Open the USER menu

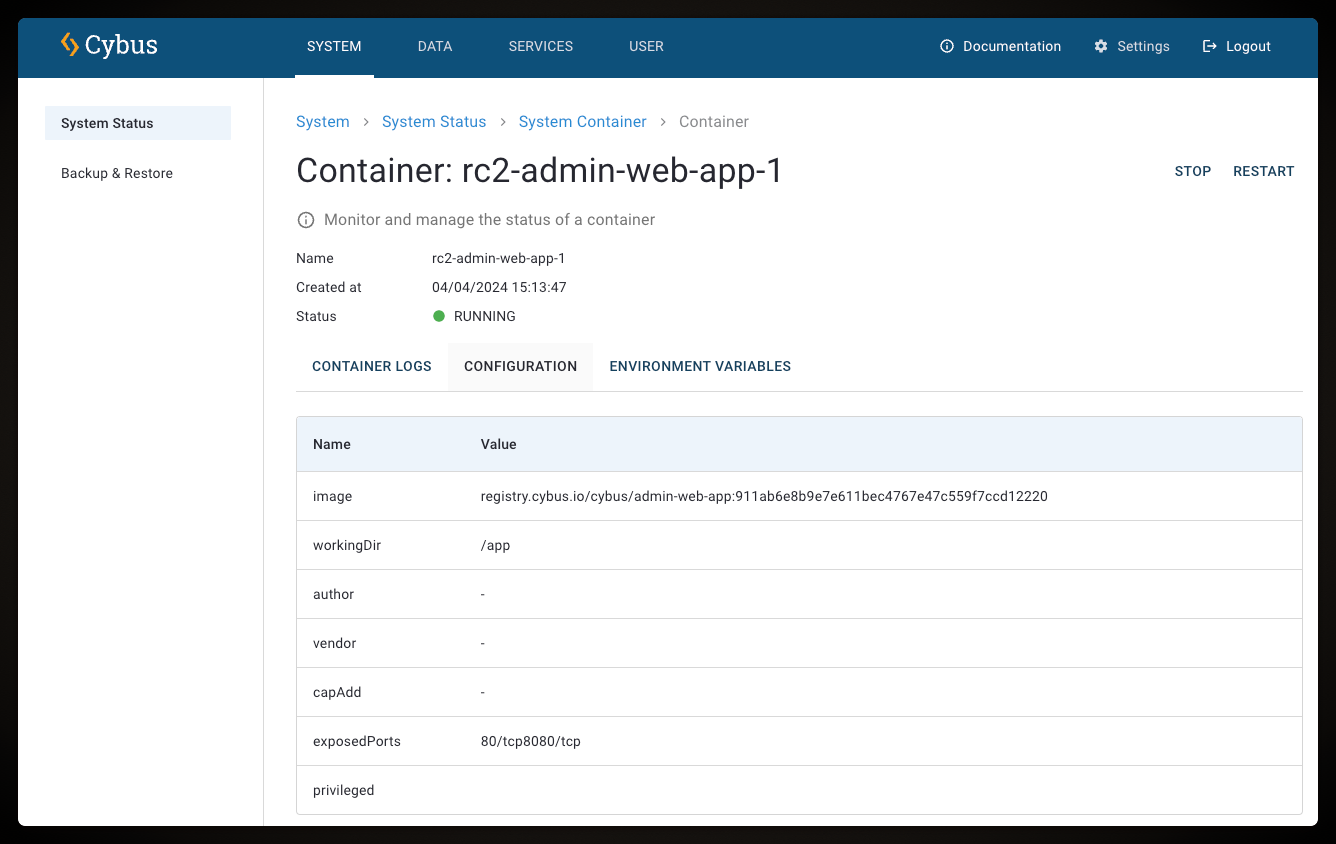coord(646,46)
